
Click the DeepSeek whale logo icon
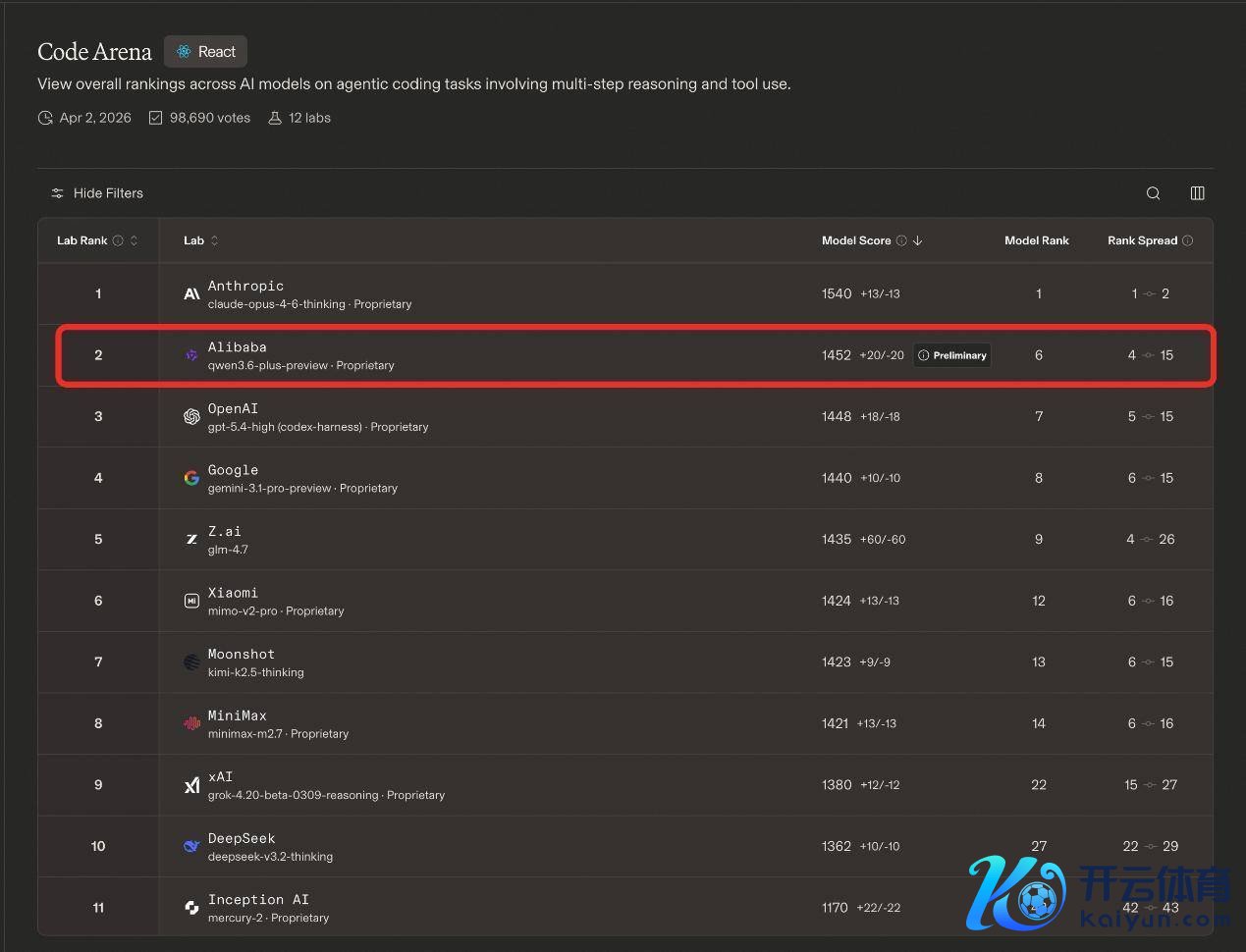pyautogui.click(x=191, y=846)
